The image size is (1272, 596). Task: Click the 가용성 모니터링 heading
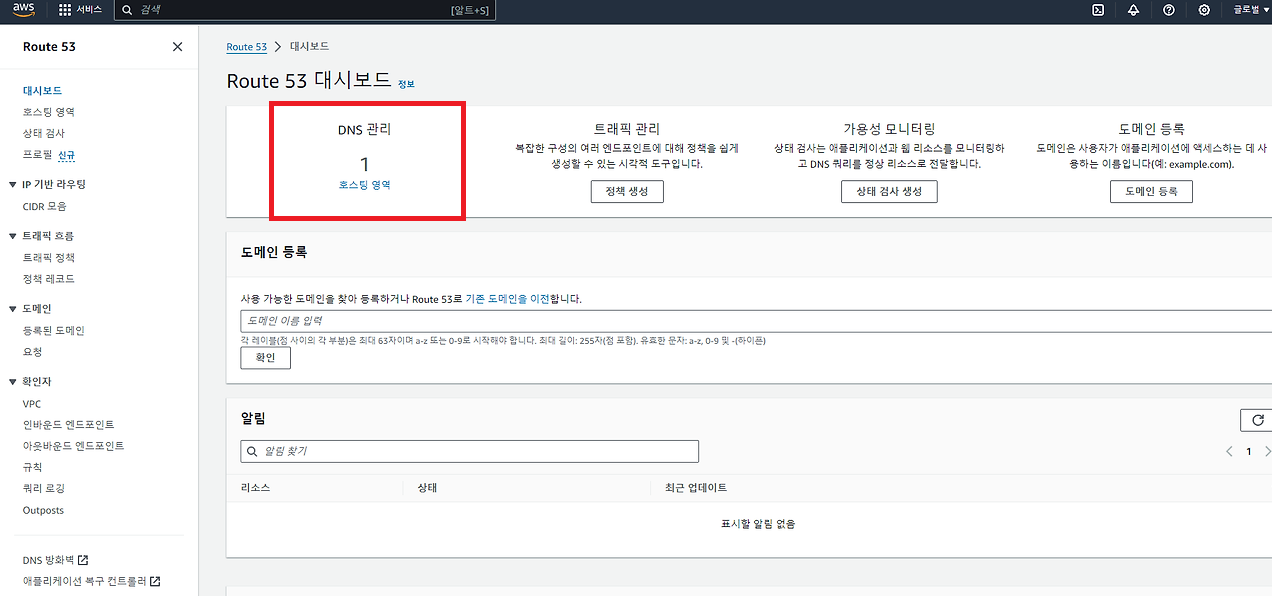pos(889,129)
